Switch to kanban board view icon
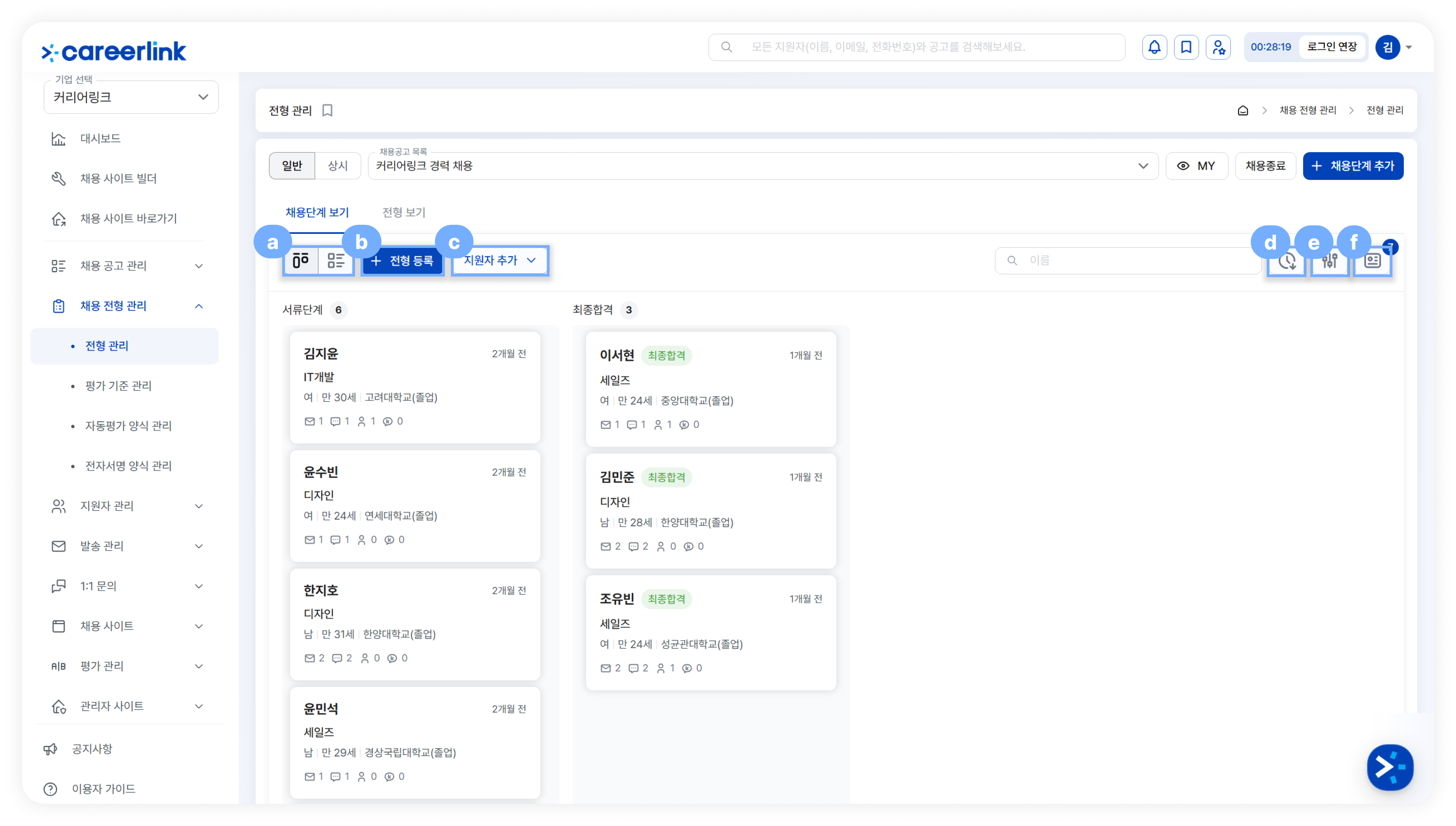The height and width of the screenshot is (826, 1456). click(x=300, y=260)
